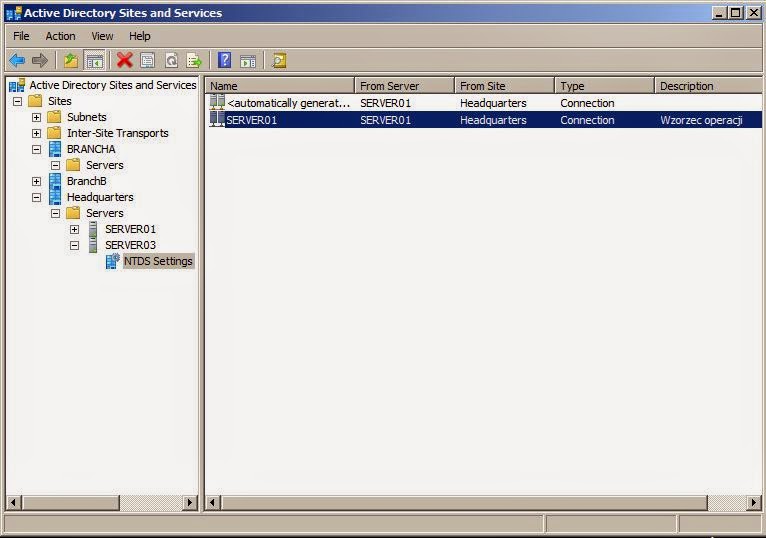Collapse the Headquarters site node

pyautogui.click(x=37, y=197)
